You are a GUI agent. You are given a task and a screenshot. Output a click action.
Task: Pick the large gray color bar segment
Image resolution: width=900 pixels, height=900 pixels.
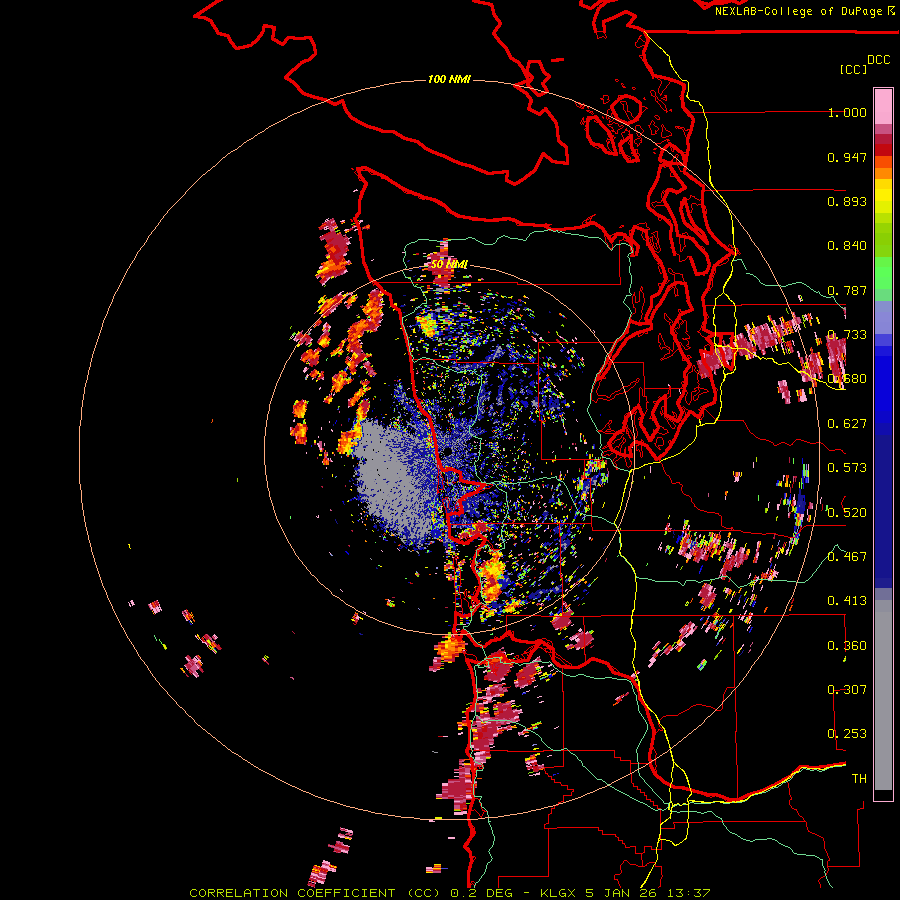click(883, 696)
